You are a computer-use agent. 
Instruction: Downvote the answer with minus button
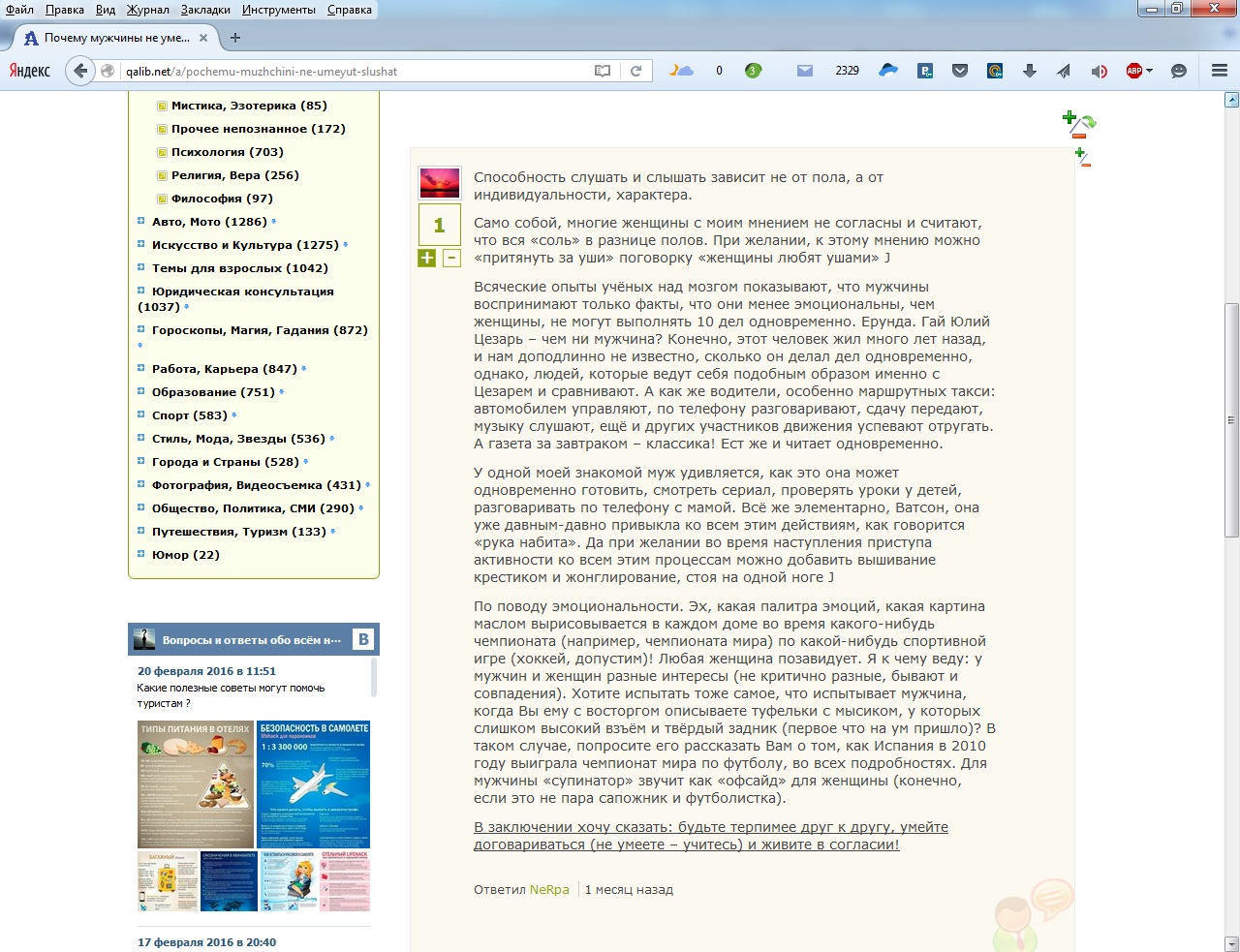[451, 258]
